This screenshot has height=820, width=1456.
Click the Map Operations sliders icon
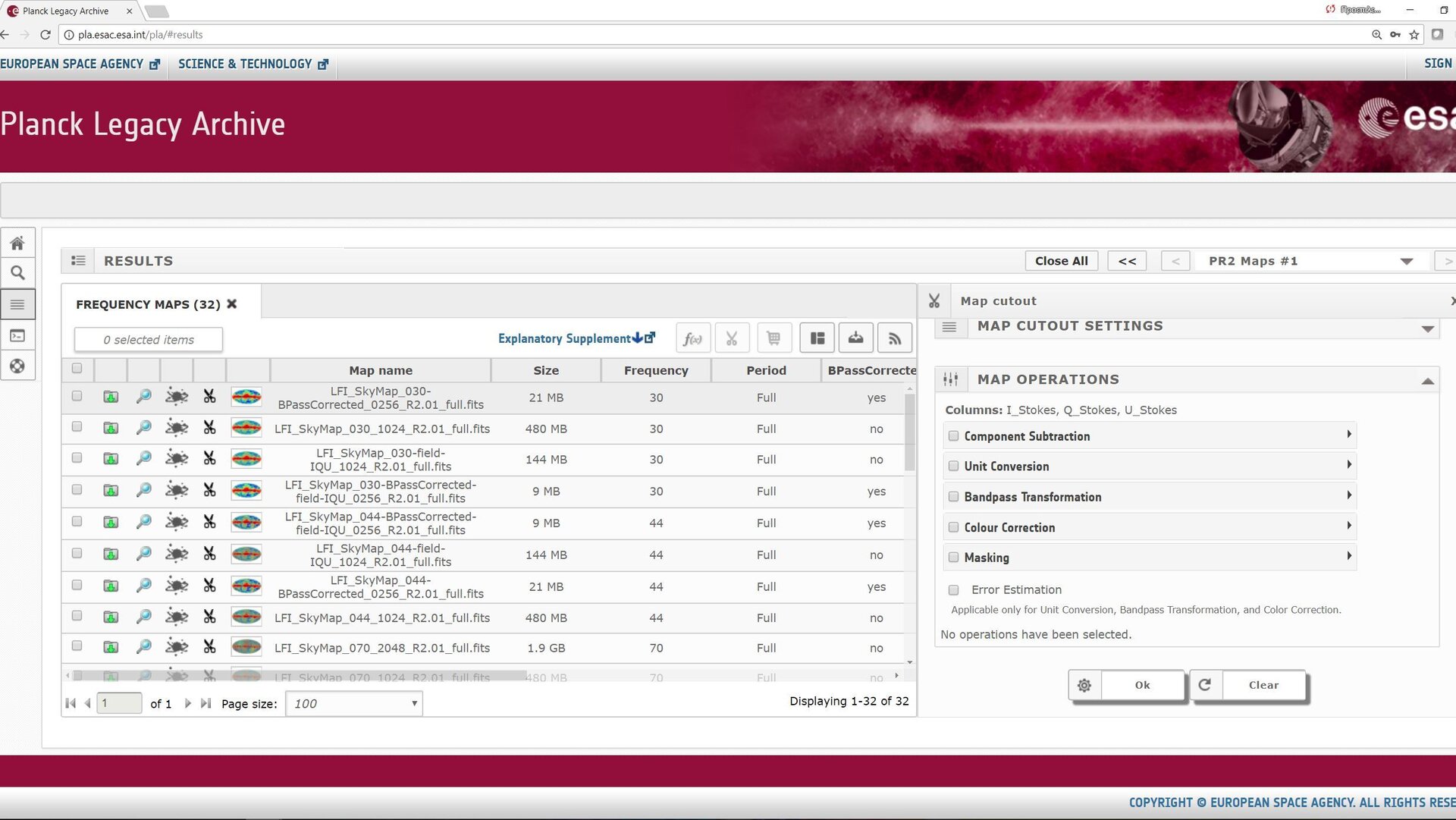(950, 379)
